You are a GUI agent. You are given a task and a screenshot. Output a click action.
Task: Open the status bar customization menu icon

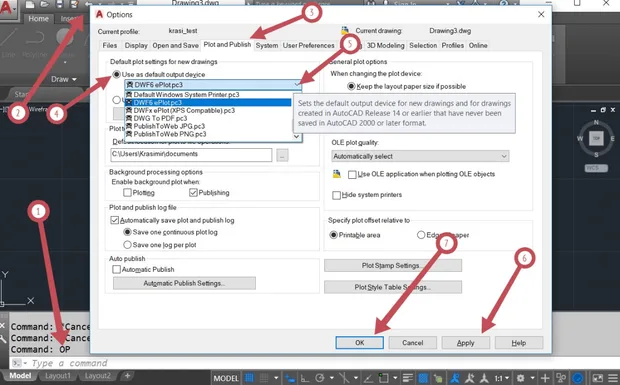click(x=613, y=378)
